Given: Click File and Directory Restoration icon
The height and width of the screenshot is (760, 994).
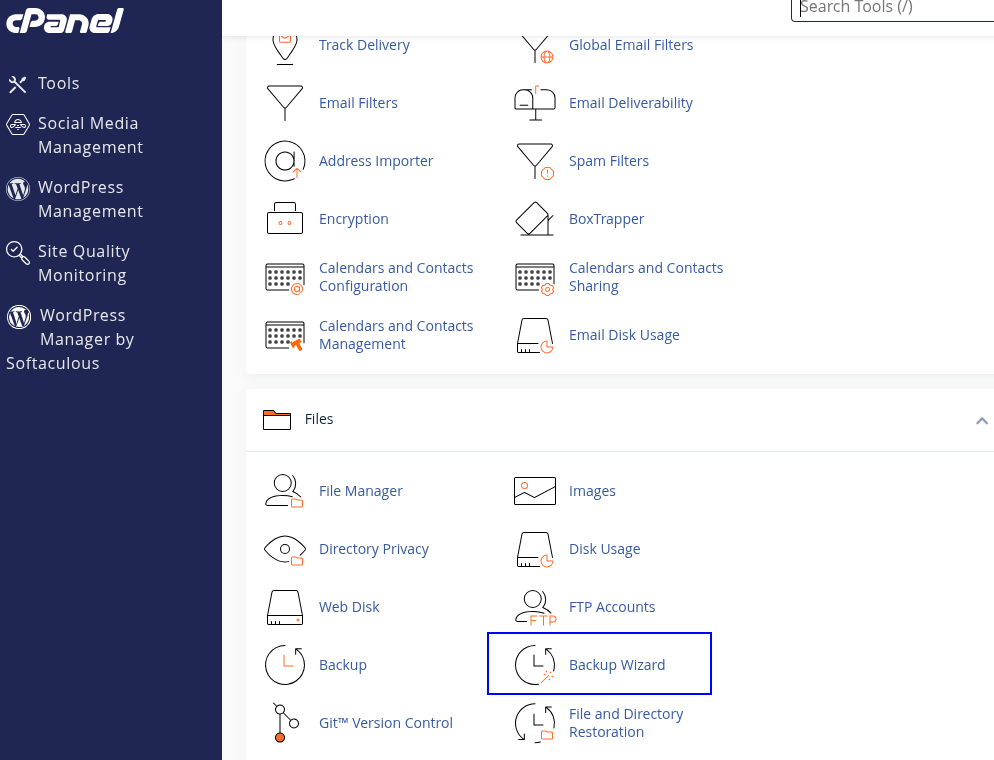Looking at the screenshot, I should (534, 723).
